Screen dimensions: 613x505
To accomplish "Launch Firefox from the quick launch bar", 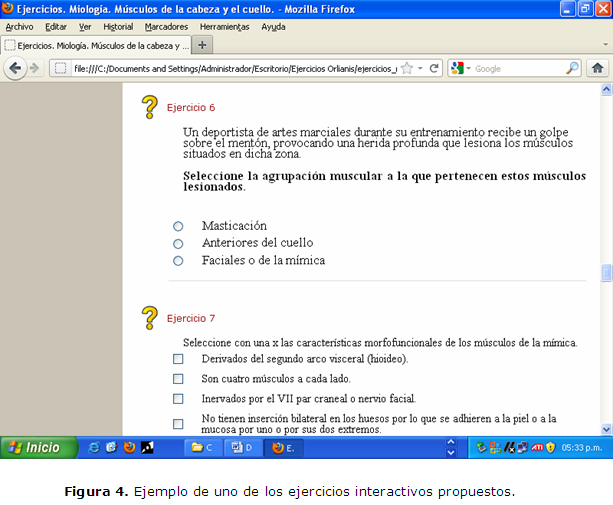I will click(x=129, y=448).
